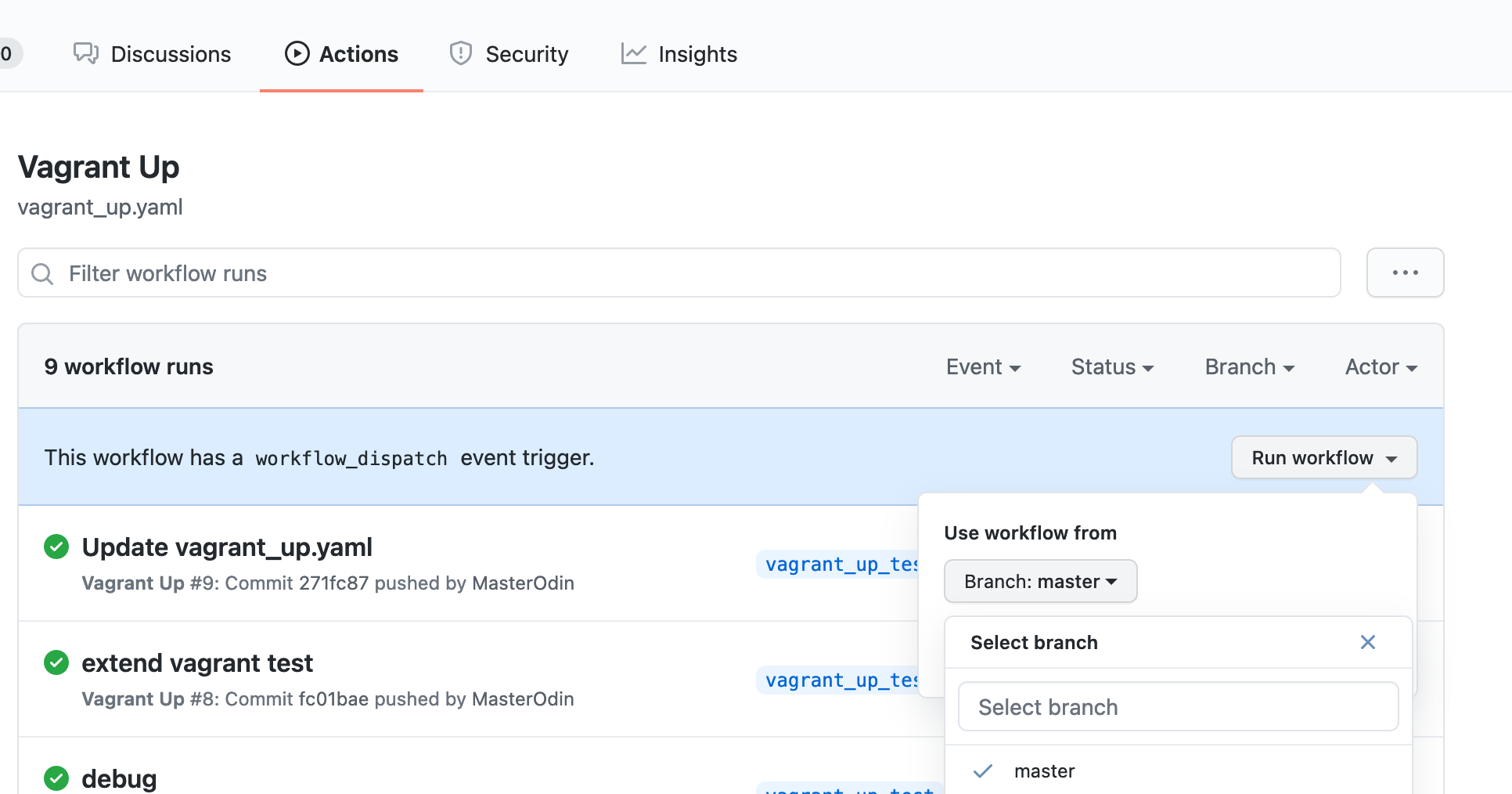Select the master branch option
1512x794 pixels.
point(1178,771)
